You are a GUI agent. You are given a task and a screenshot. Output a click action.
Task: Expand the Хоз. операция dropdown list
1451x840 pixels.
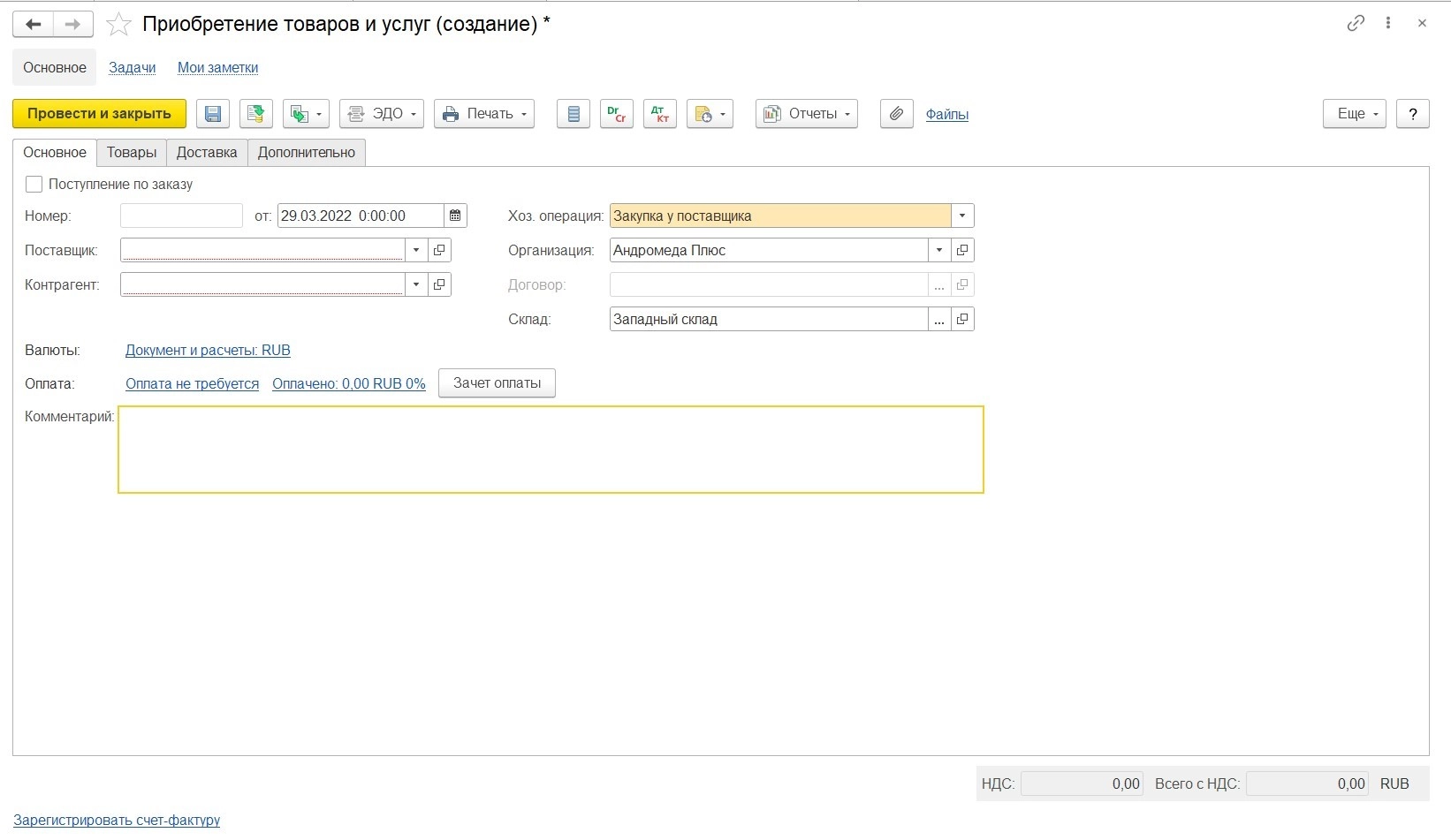[x=962, y=216]
